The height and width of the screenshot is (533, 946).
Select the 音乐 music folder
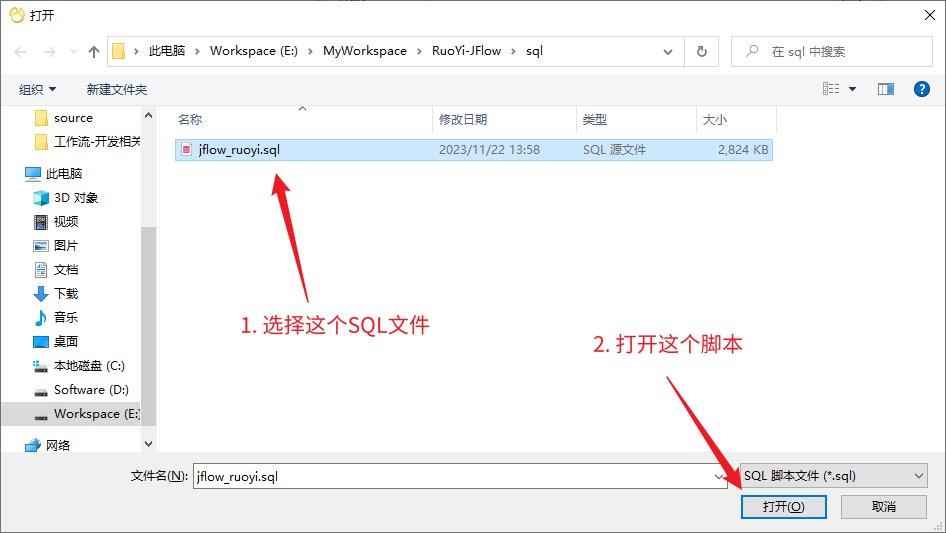(65, 318)
